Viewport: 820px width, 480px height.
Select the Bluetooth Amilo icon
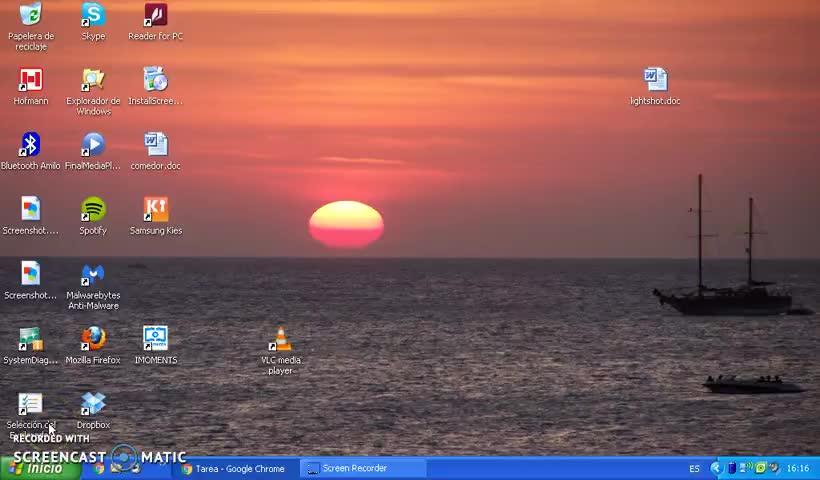point(31,146)
